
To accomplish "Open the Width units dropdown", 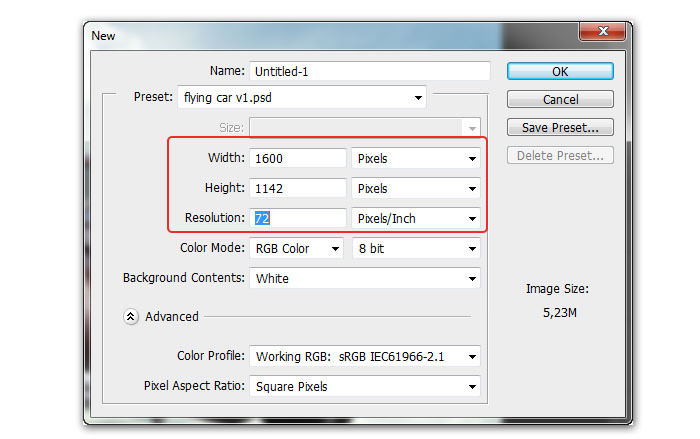I will pyautogui.click(x=416, y=159).
